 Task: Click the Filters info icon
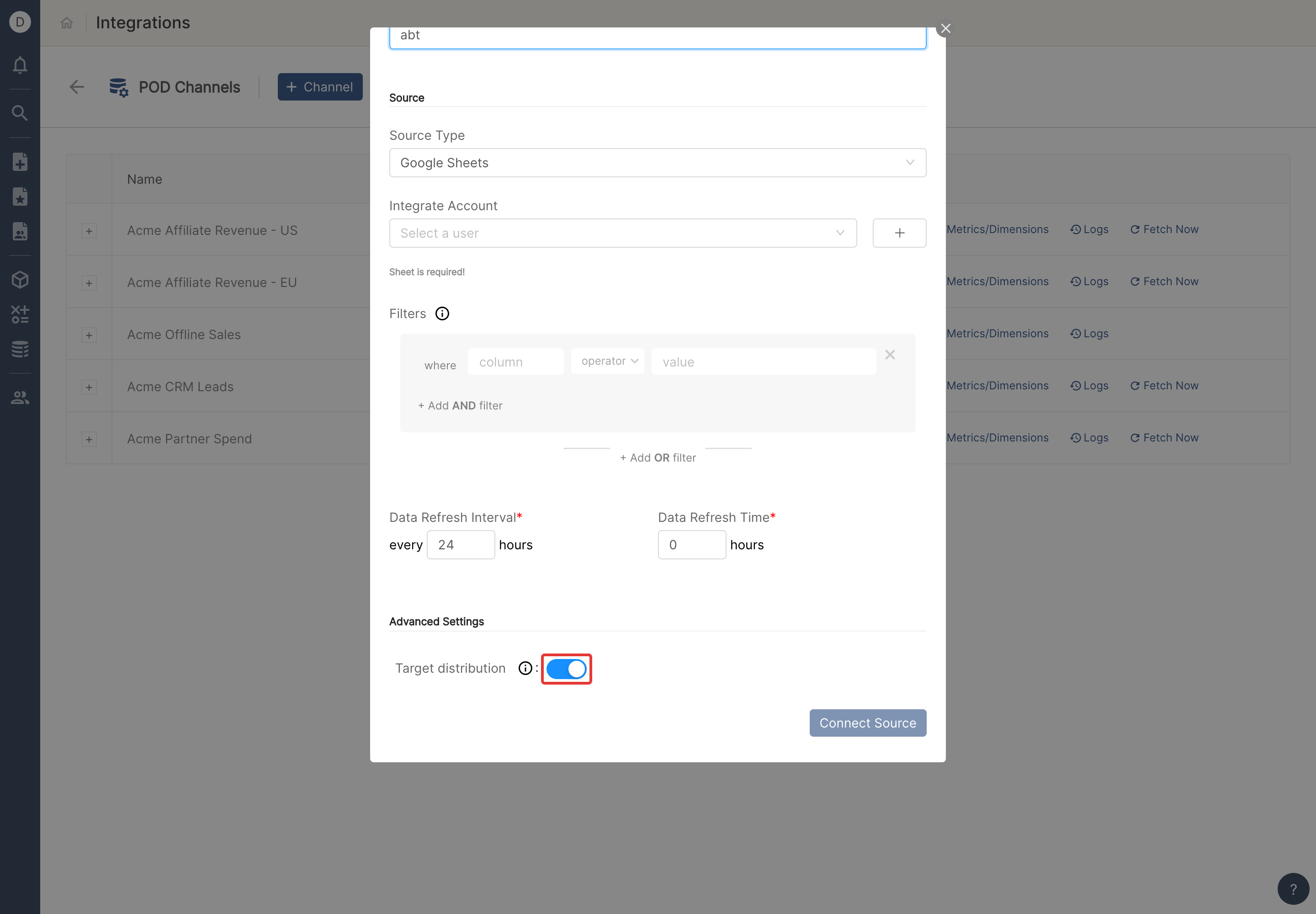[x=442, y=314]
